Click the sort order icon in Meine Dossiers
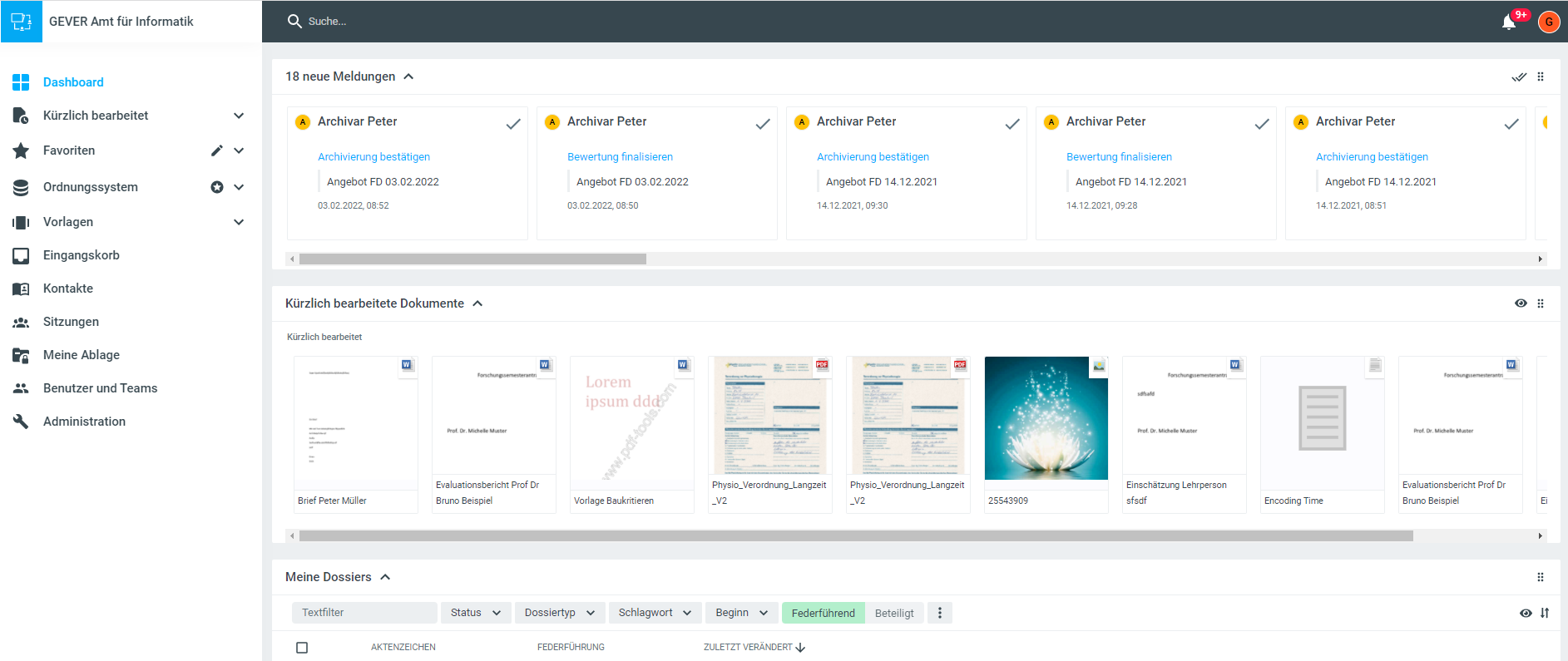Viewport: 1568px width, 661px height. point(1545,613)
